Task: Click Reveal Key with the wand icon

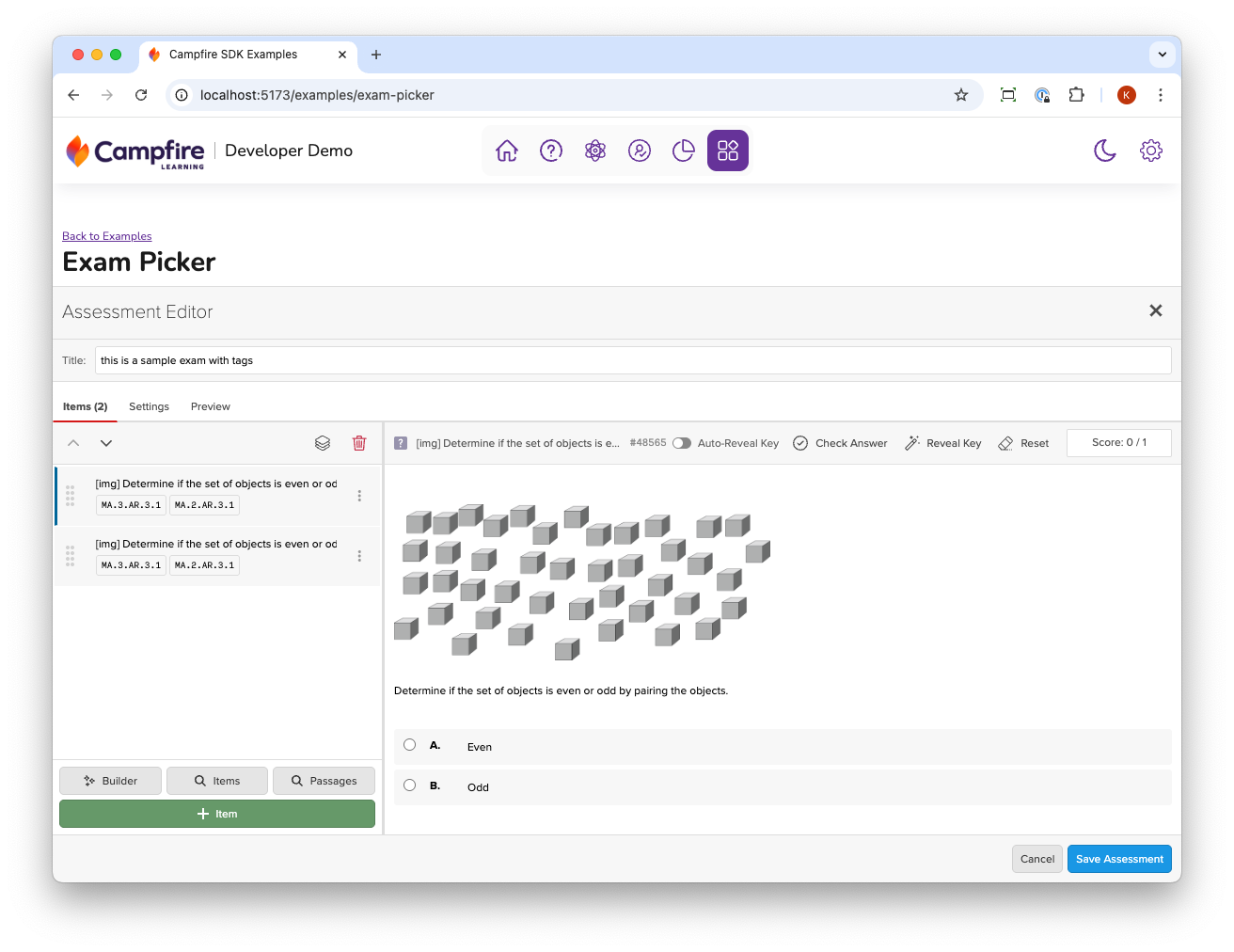Action: tap(942, 443)
